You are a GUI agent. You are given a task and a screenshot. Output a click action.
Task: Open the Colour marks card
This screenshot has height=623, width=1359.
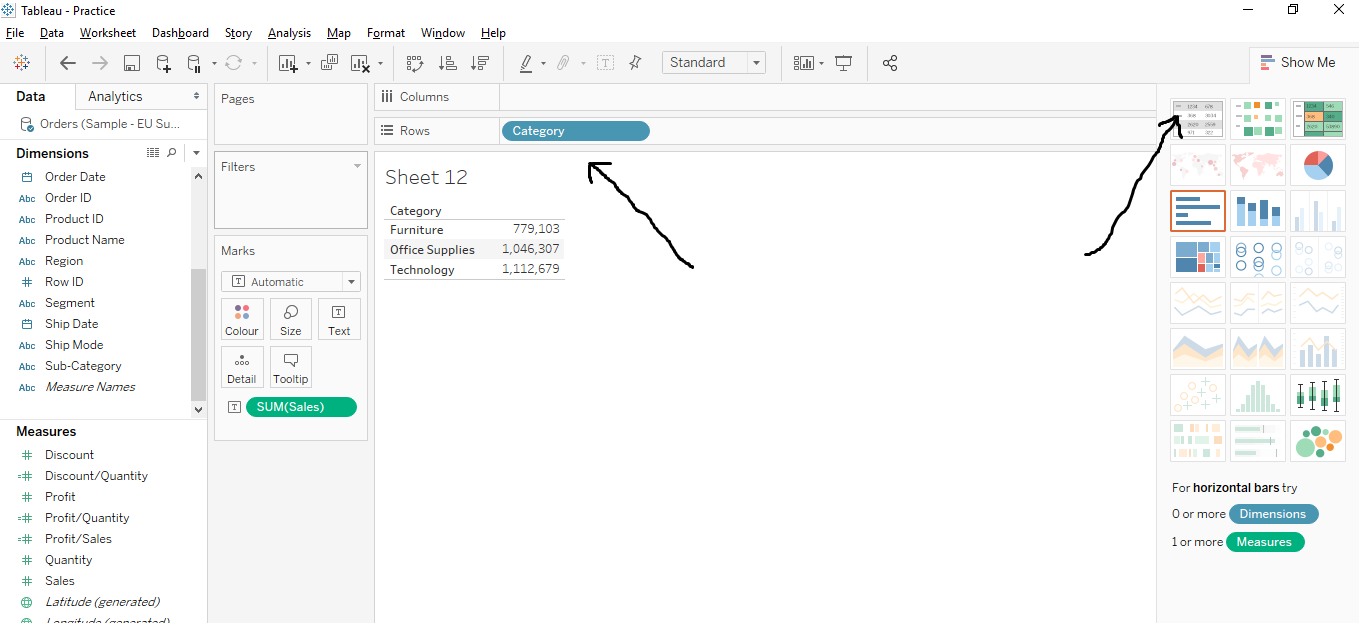tap(242, 319)
